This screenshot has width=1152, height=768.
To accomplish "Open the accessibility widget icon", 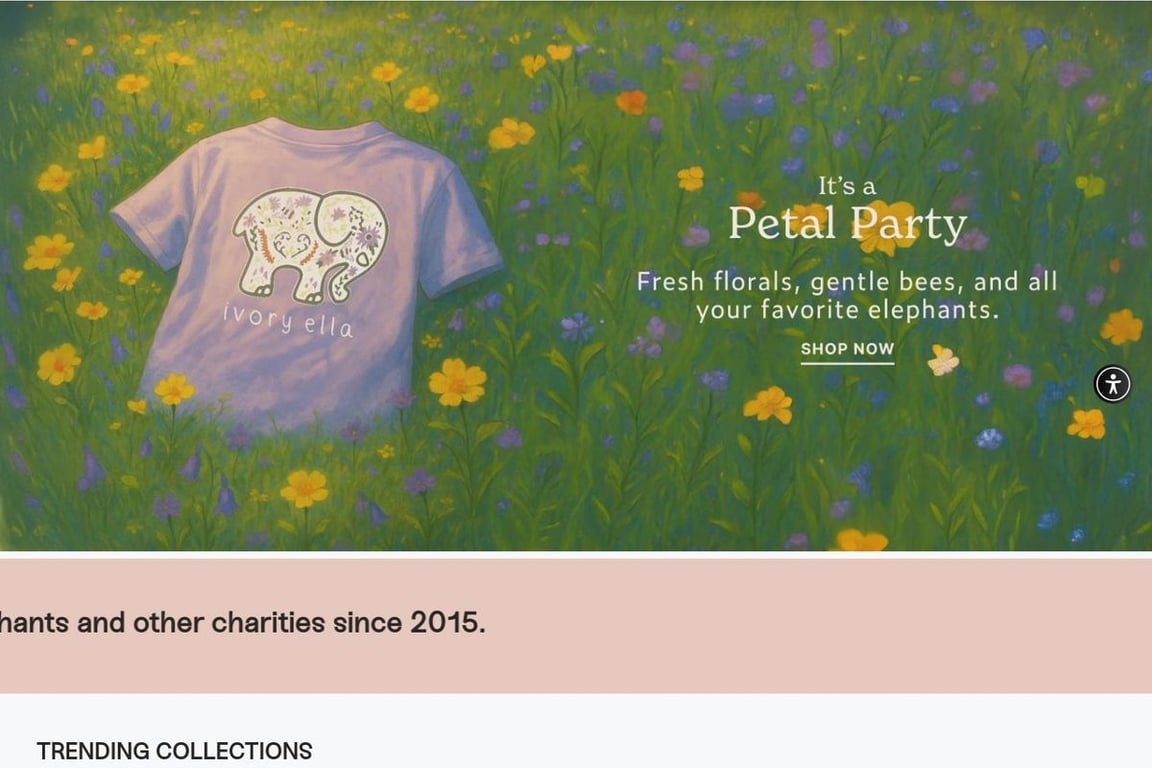I will tap(1112, 384).
